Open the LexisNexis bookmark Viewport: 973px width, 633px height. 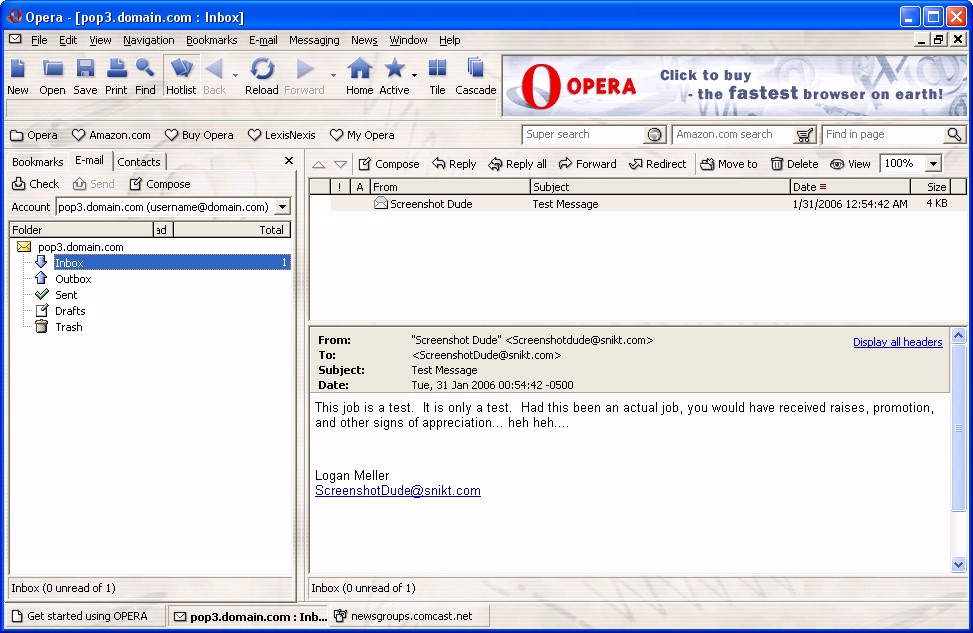pos(282,135)
